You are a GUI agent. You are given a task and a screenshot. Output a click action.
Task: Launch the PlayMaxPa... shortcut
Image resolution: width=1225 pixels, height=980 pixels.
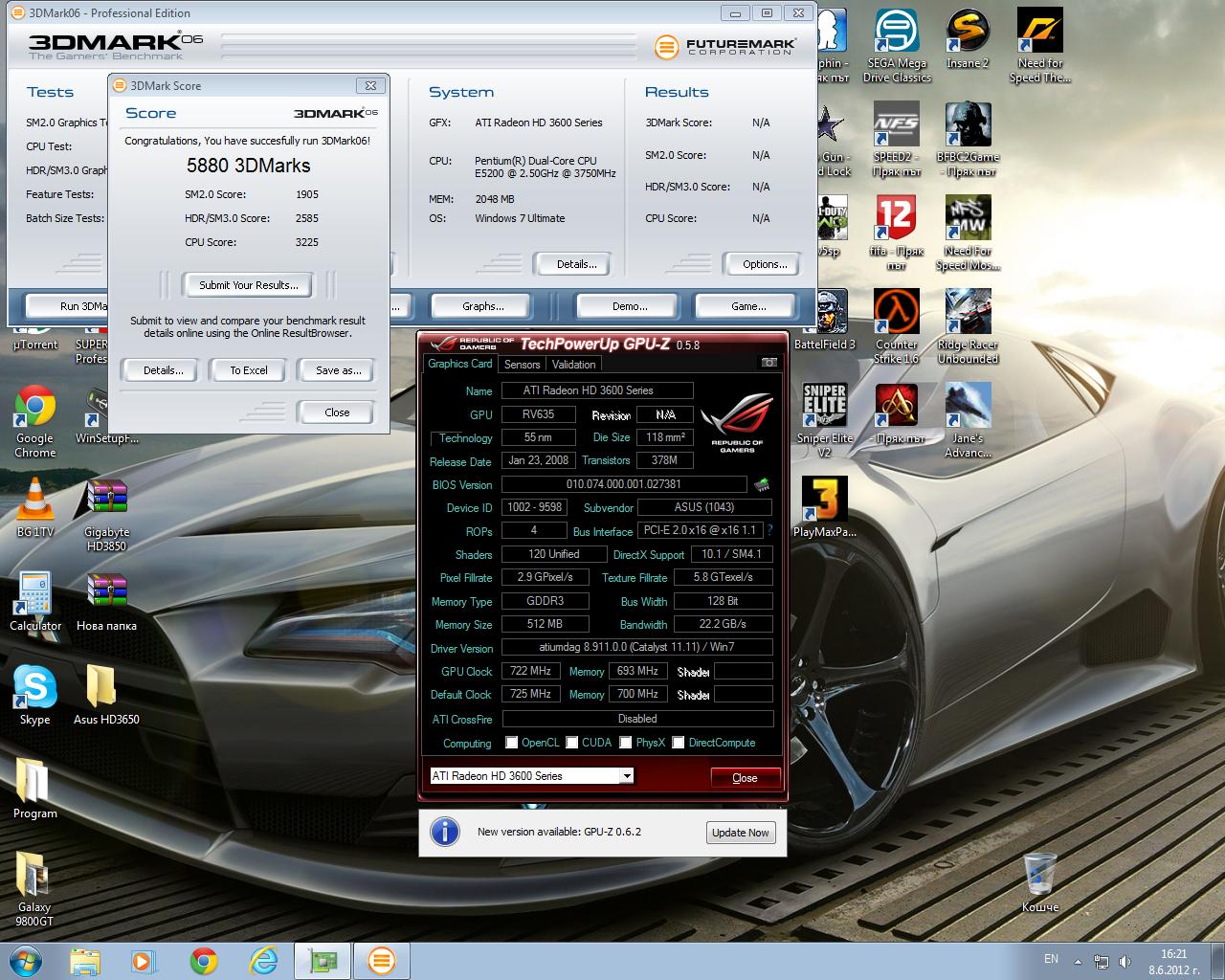click(825, 508)
